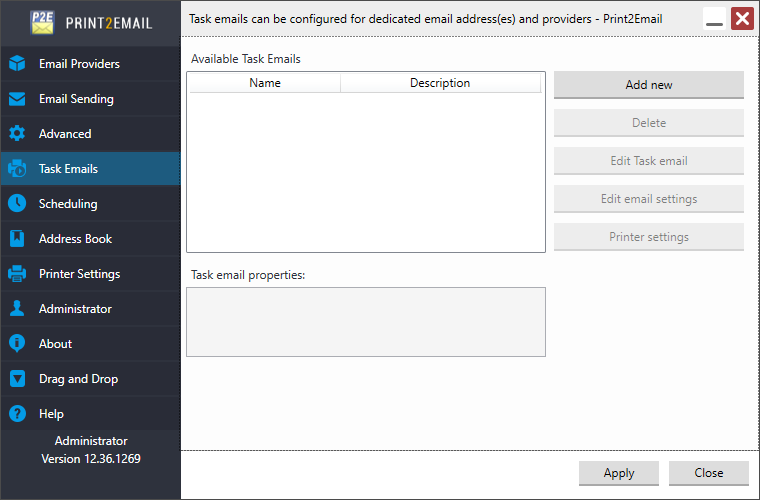Click the Advanced gear icon
The height and width of the screenshot is (500, 760).
tap(17, 134)
